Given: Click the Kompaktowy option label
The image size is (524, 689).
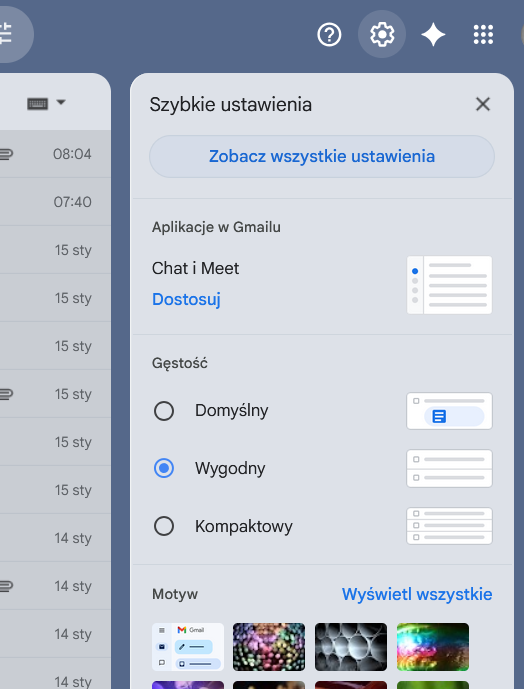Looking at the screenshot, I should click(x=244, y=526).
